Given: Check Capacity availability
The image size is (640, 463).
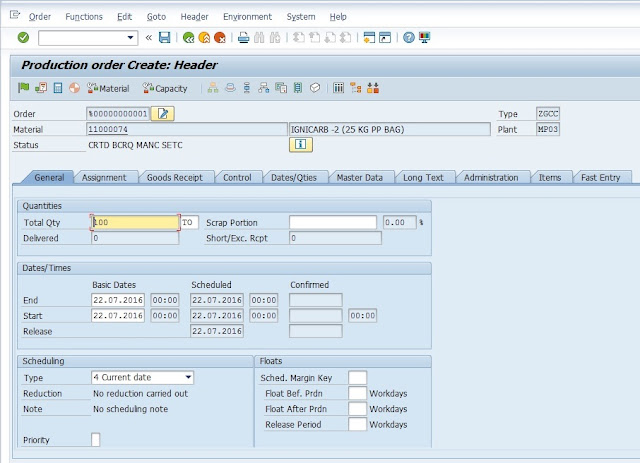Looking at the screenshot, I should (165, 88).
